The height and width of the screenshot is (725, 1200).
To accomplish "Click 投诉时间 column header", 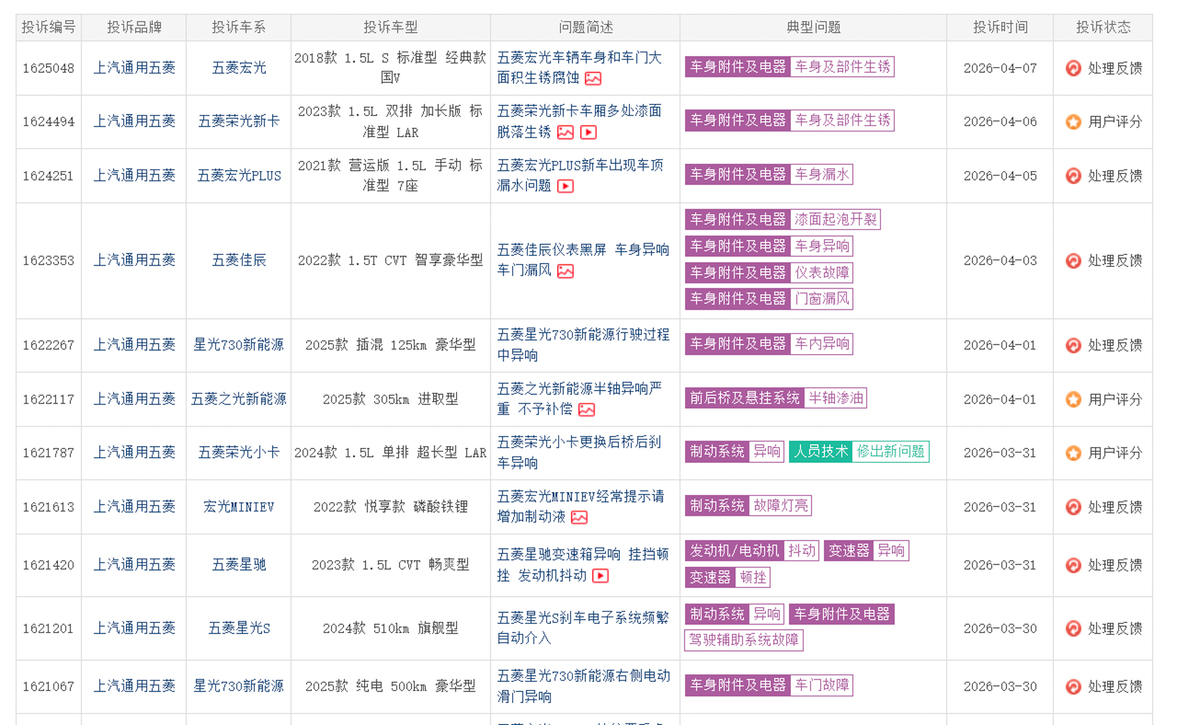I will [x=1000, y=27].
